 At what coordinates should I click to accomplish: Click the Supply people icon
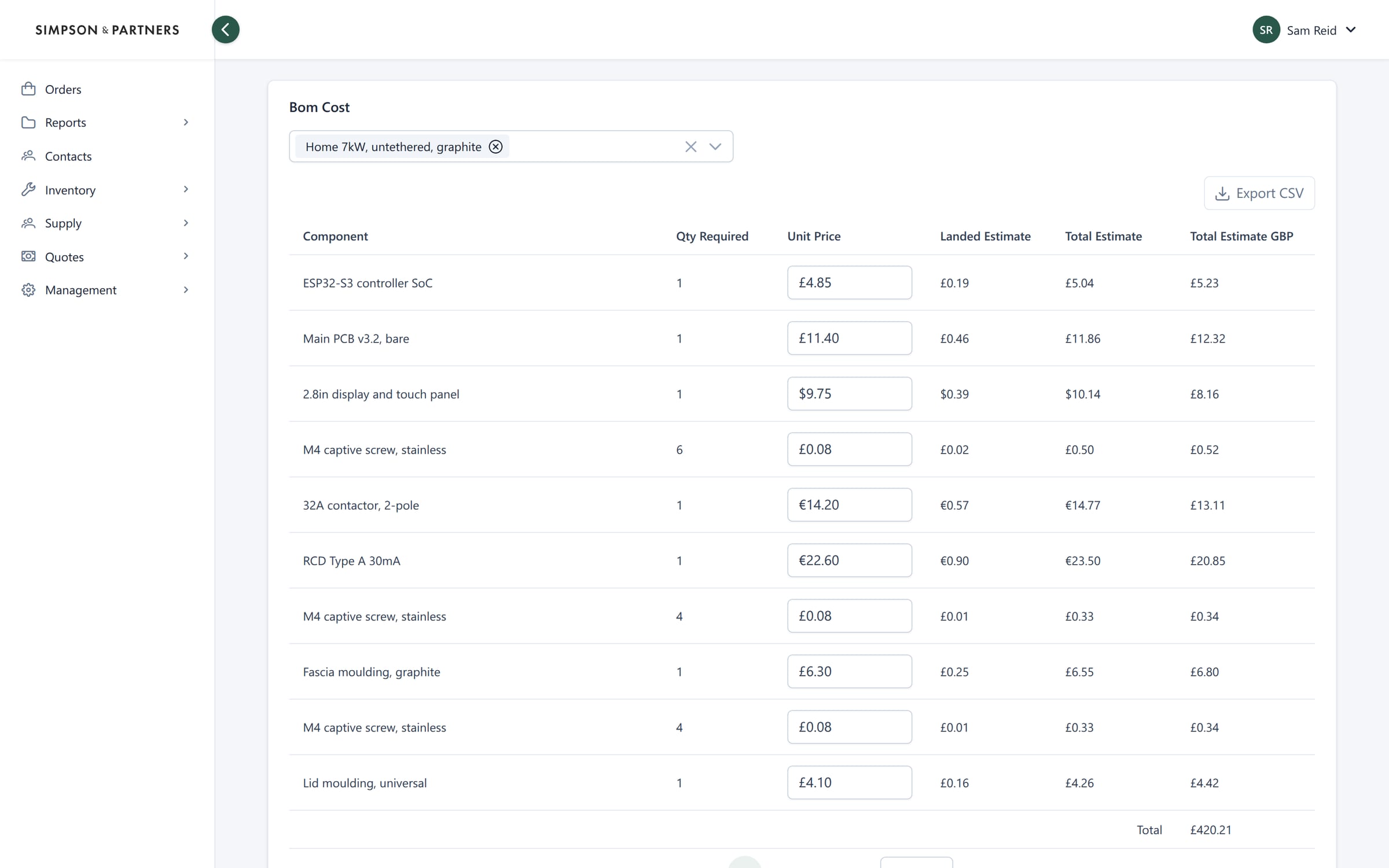pos(28,223)
